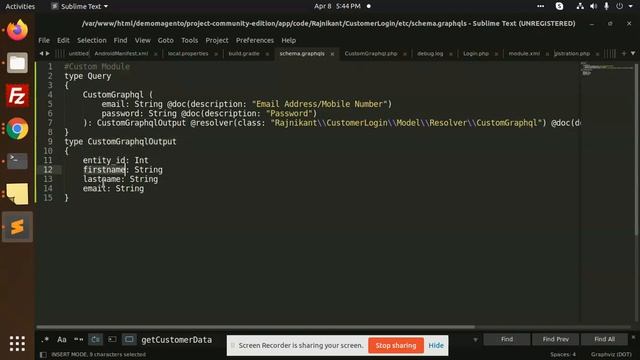Open the network status icon in top bar
This screenshot has width=640, height=360.
580,6
